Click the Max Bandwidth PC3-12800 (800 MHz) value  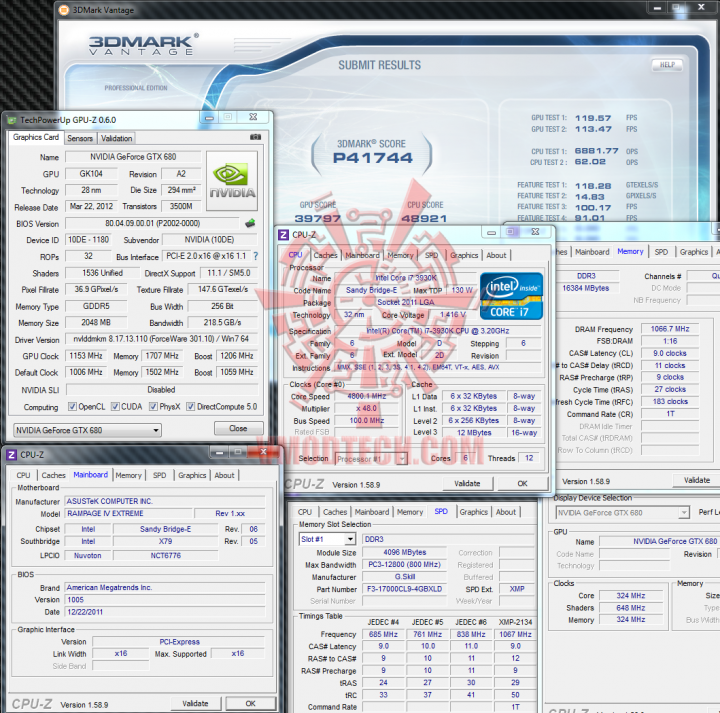405,565
